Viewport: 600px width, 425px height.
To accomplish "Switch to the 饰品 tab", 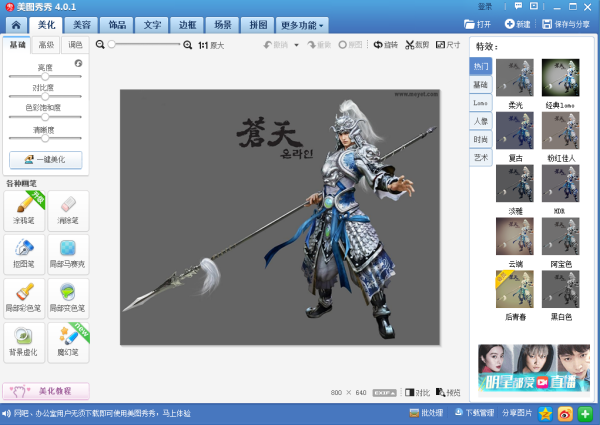I will coord(117,25).
